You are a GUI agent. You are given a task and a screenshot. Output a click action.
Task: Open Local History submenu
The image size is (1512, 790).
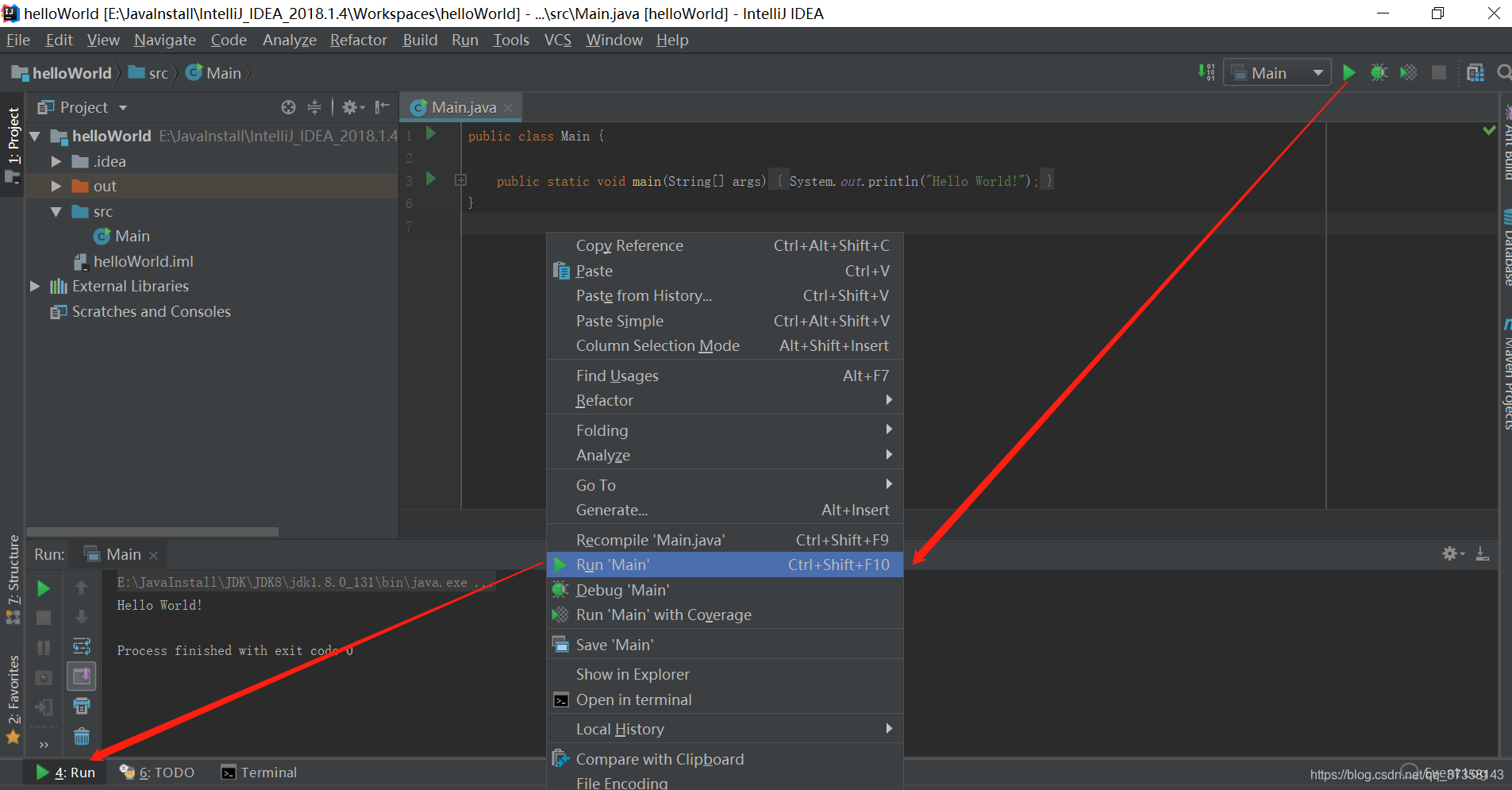725,729
